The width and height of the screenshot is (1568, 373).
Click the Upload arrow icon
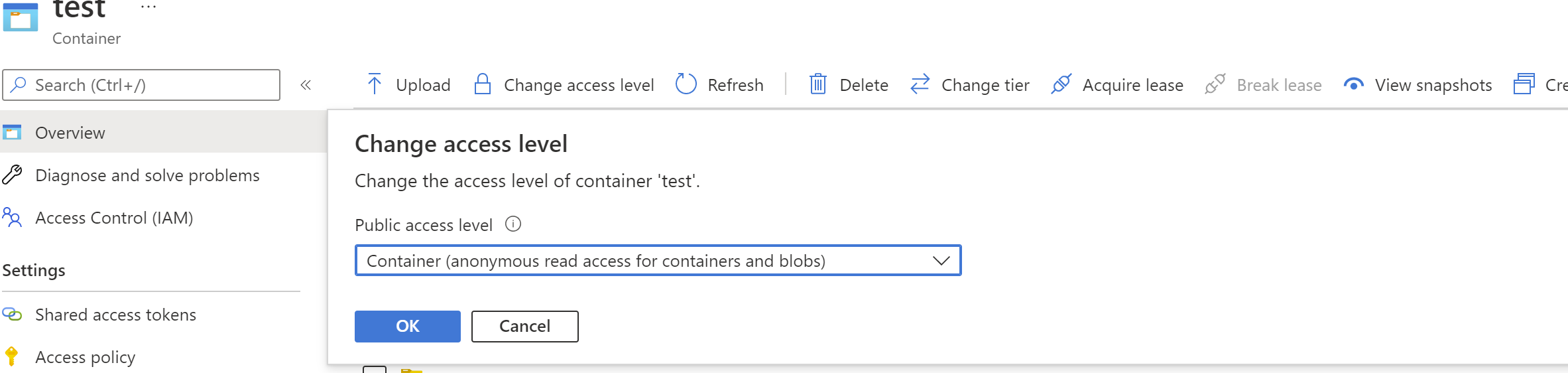pyautogui.click(x=375, y=84)
